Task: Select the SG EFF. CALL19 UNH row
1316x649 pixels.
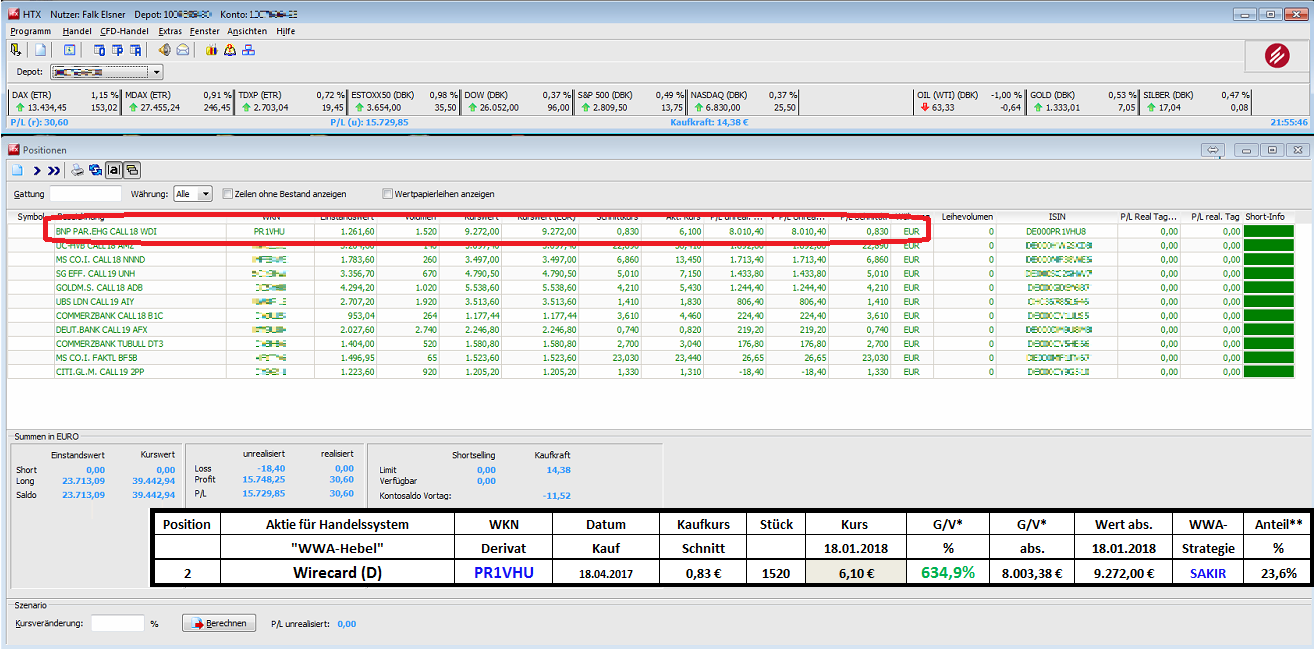Action: [x=652, y=273]
